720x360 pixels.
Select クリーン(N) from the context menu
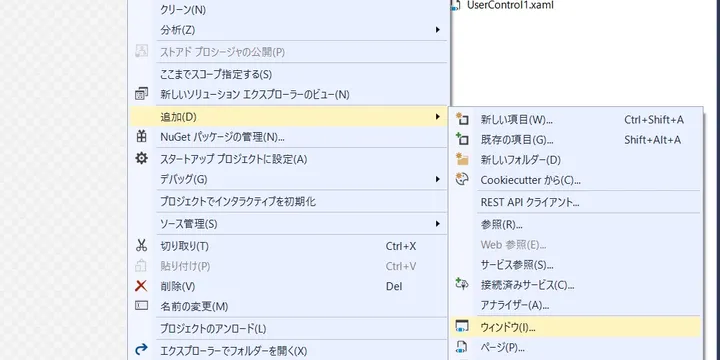click(x=288, y=10)
